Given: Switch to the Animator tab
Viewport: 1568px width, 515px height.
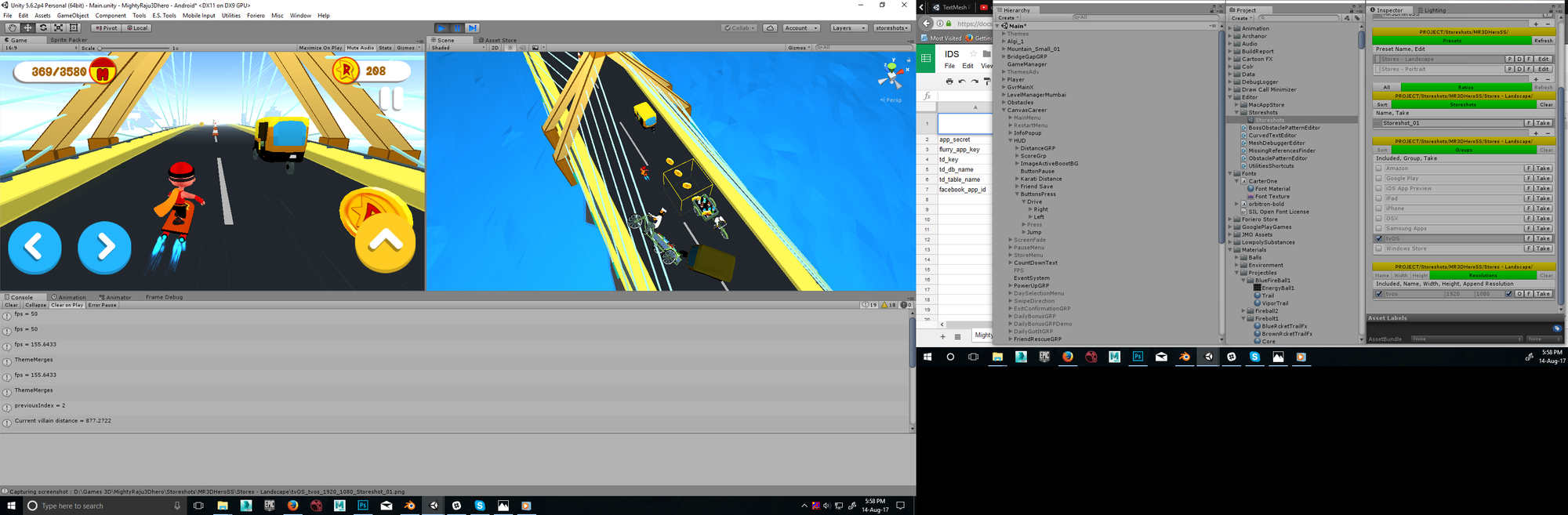Looking at the screenshot, I should (115, 297).
